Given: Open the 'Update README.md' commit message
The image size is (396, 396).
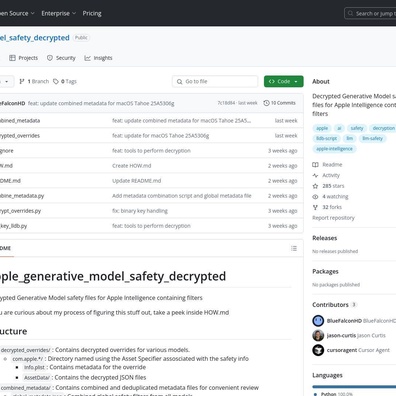Looking at the screenshot, I should (137, 181).
